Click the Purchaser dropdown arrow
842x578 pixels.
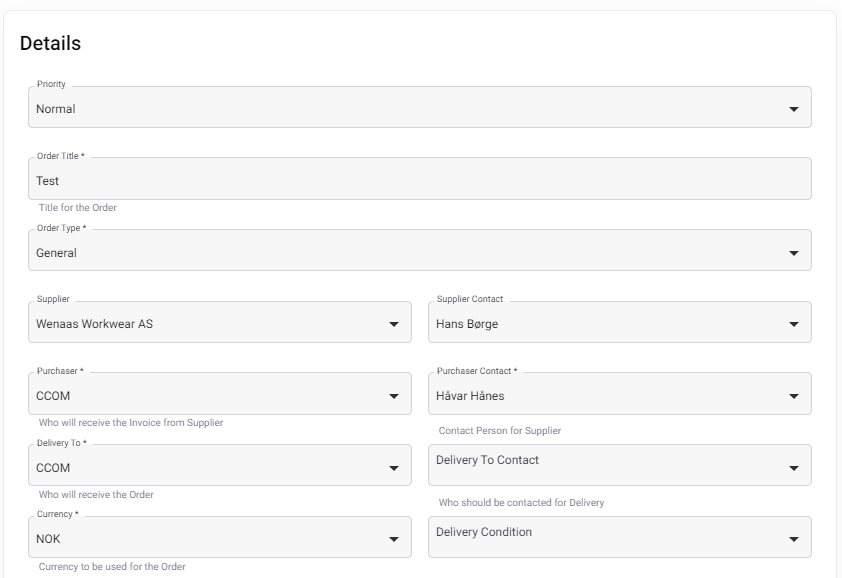click(x=394, y=396)
